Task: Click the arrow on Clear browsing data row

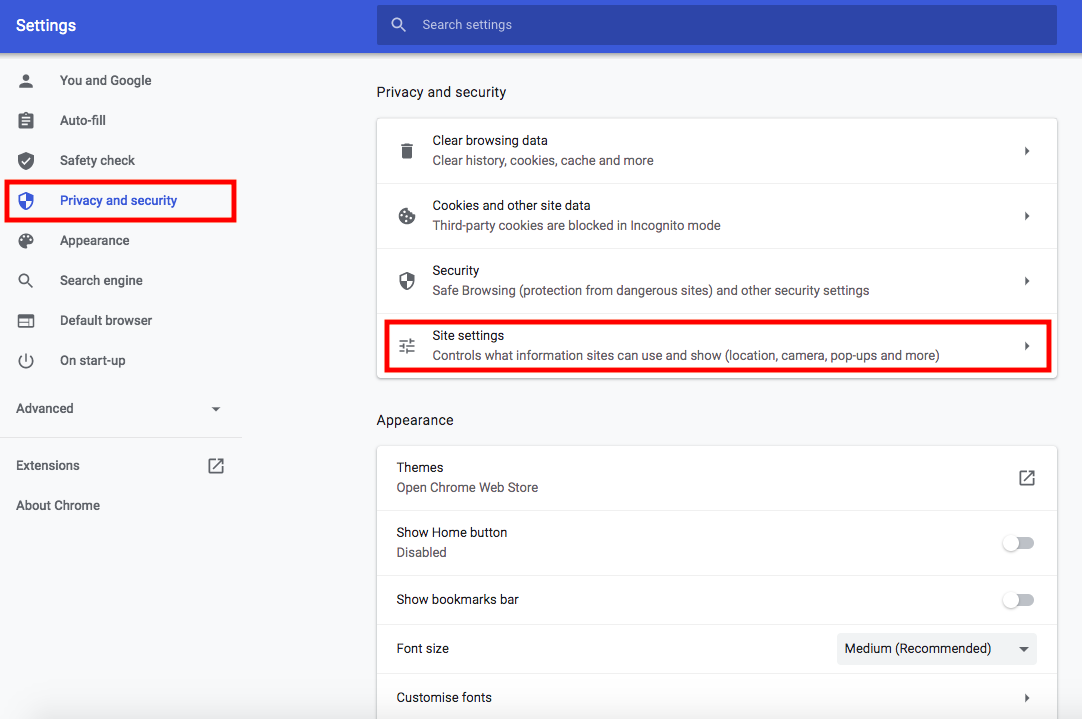Action: pyautogui.click(x=1027, y=151)
